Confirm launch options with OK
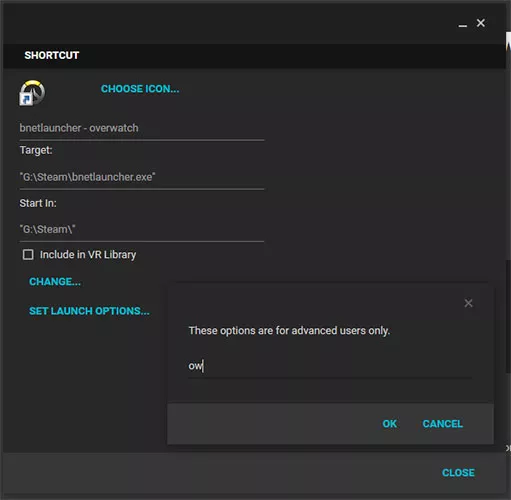This screenshot has width=511, height=500. (389, 424)
